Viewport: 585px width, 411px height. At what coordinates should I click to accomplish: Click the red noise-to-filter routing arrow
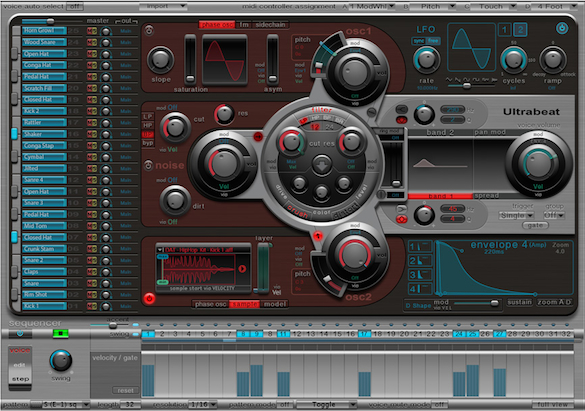258,137
